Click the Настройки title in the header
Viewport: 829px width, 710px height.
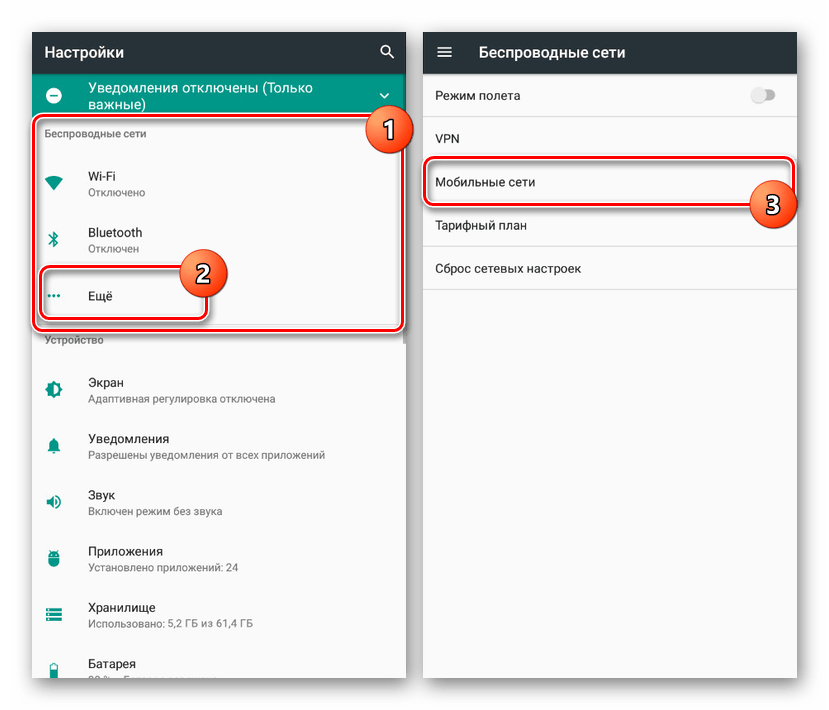[84, 52]
